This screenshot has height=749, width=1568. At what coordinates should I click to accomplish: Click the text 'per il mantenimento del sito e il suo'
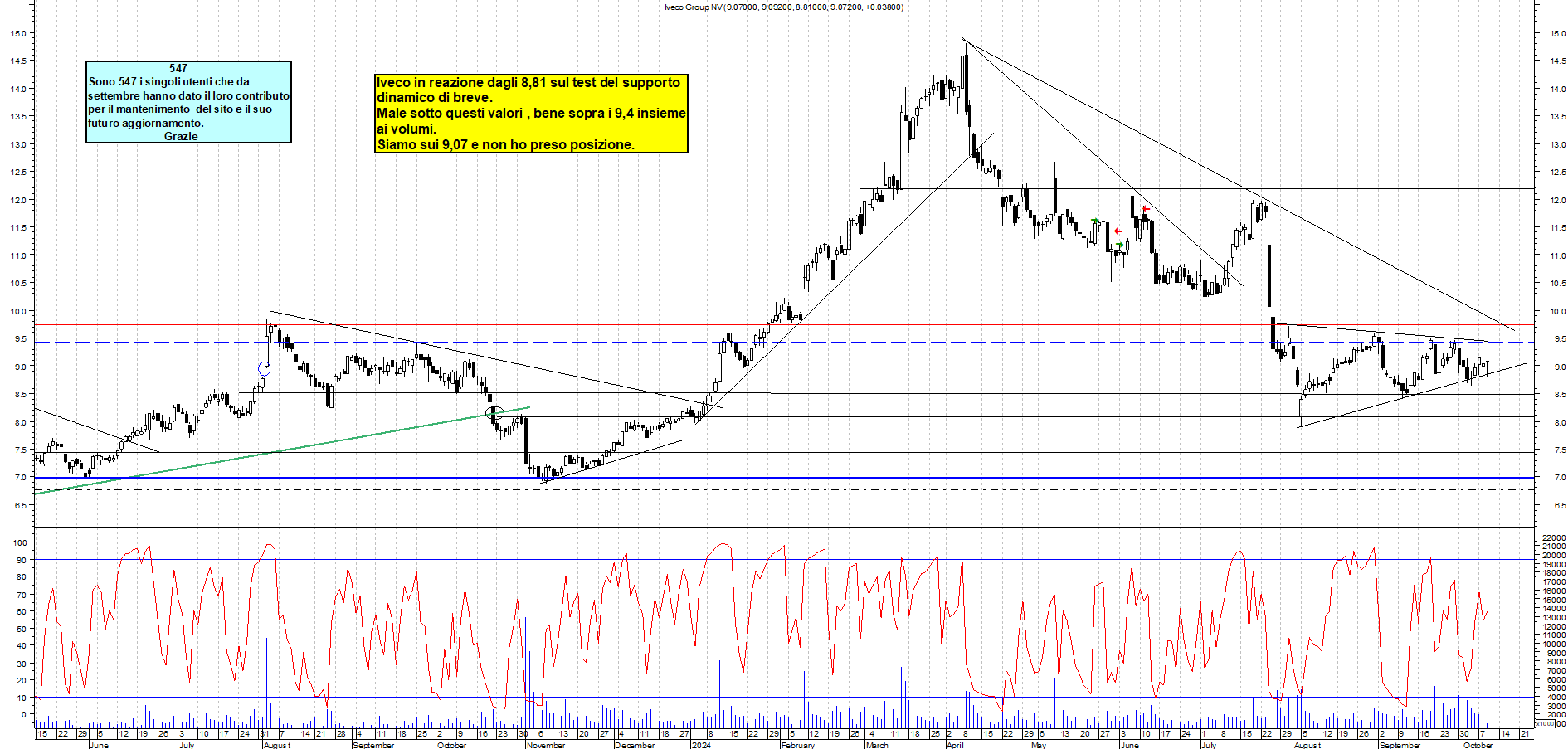(180, 109)
